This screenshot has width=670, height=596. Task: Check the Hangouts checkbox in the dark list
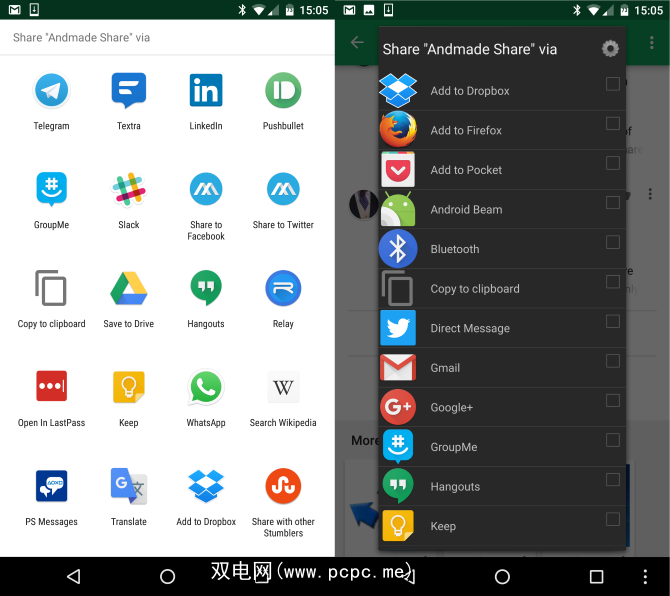coord(613,480)
